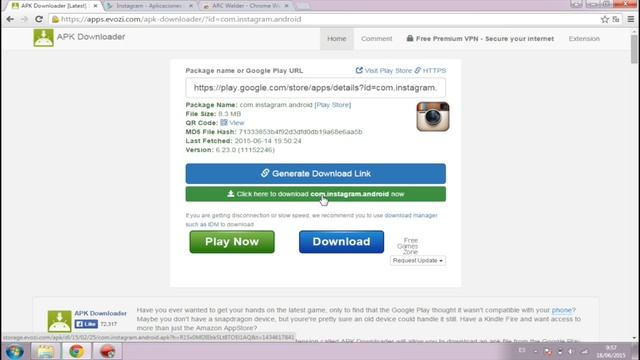The image size is (640, 360).
Task: Close the APK Downloader tab
Action: pos(95,6)
